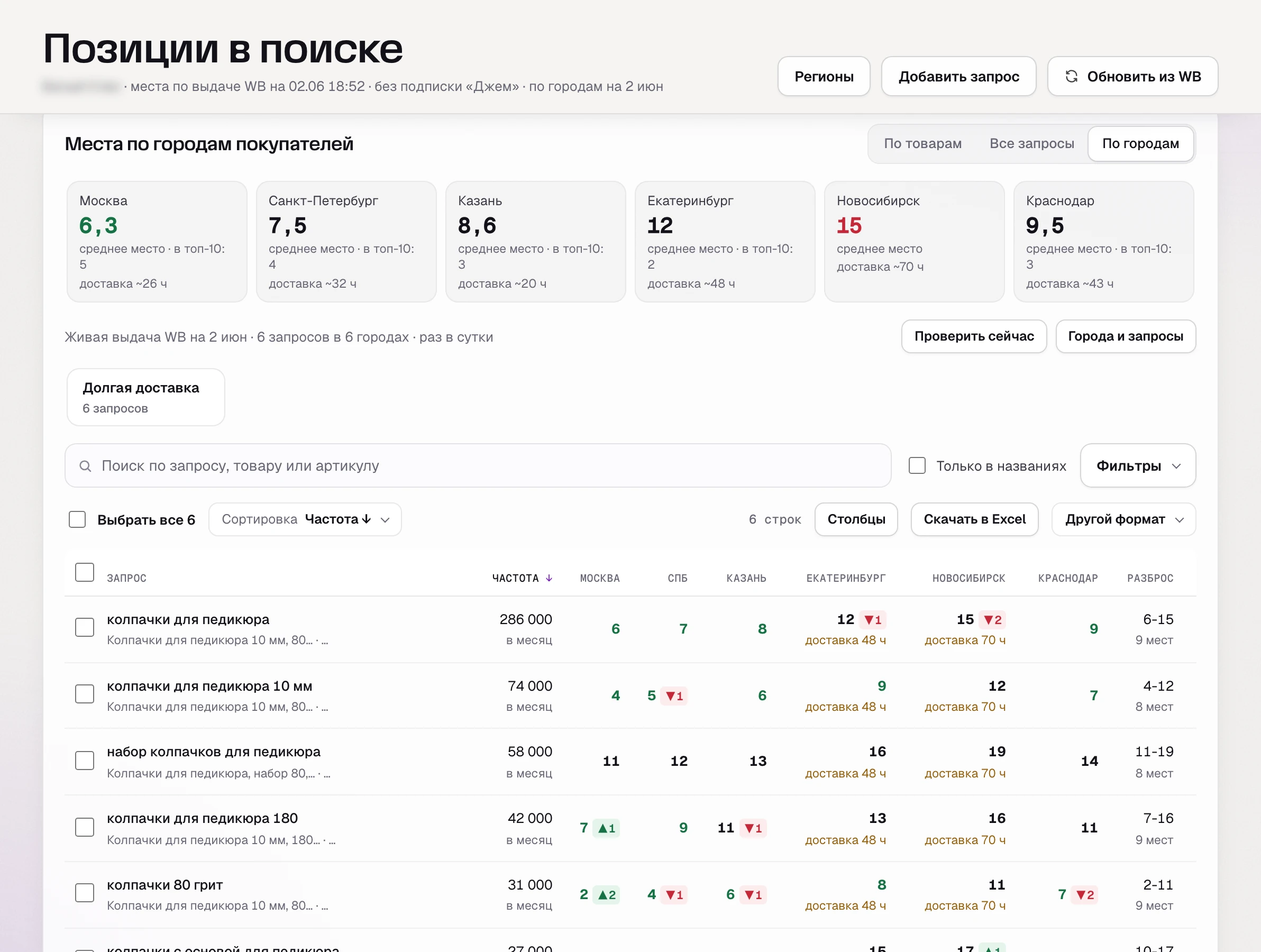Click the 11-19 spread value
Viewport: 1261px width, 952px height.
1154,752
